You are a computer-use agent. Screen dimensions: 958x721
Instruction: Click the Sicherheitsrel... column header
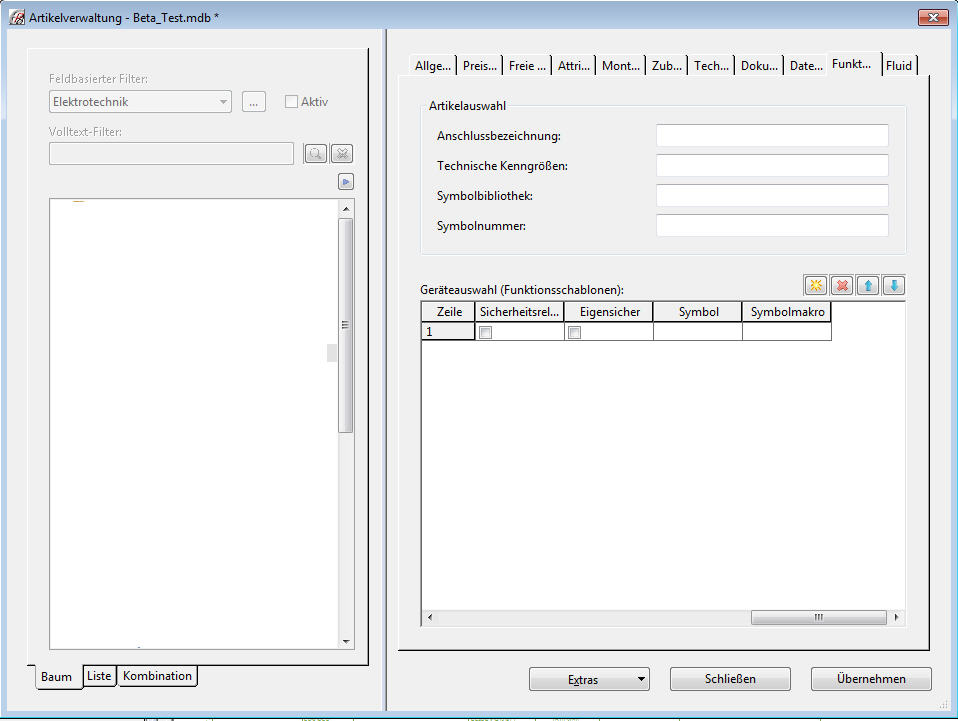click(519, 312)
